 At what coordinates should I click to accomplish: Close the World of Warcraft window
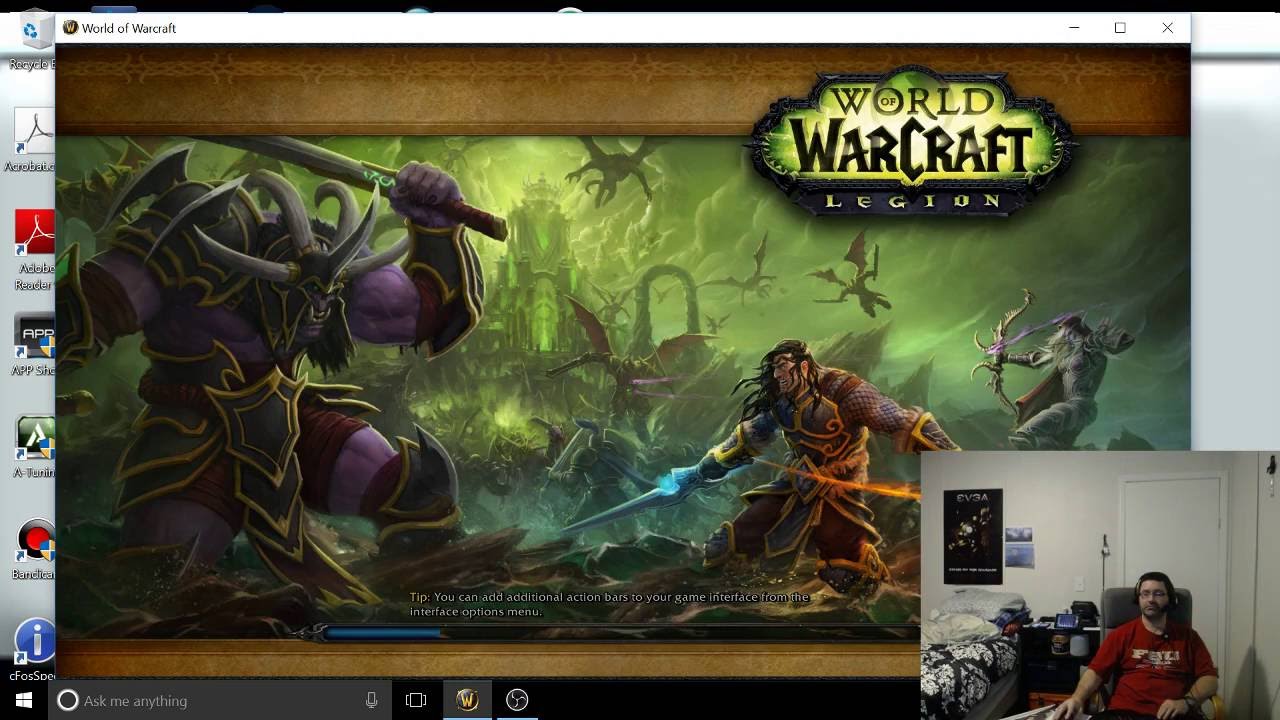pyautogui.click(x=1167, y=28)
